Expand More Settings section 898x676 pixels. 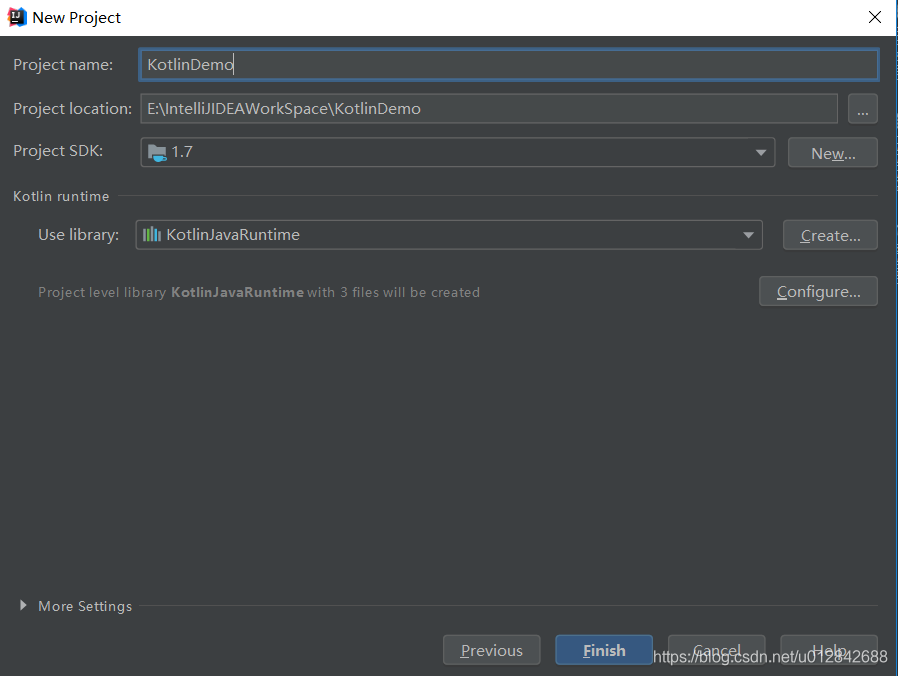(x=23, y=605)
